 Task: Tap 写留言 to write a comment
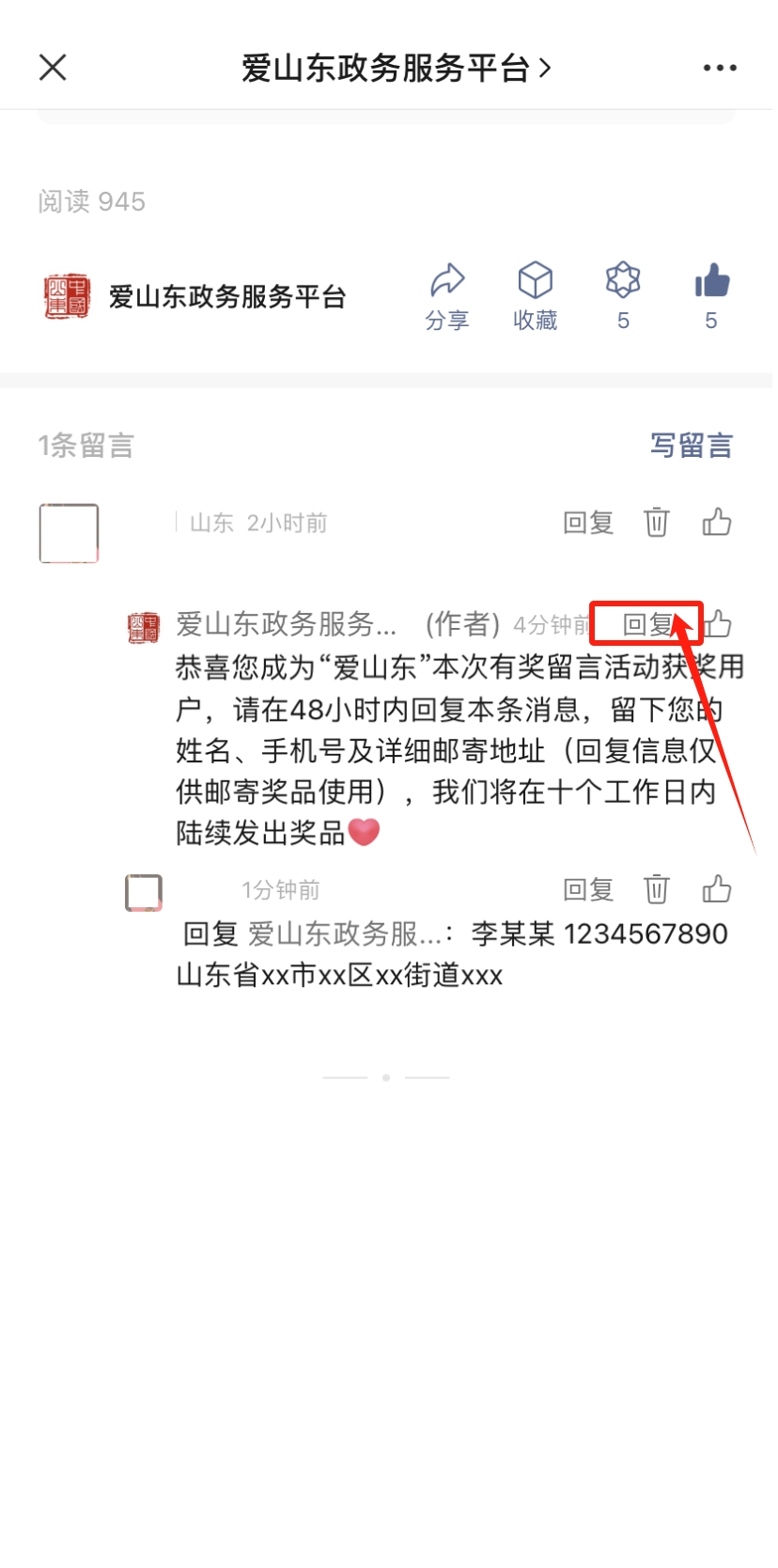[692, 446]
